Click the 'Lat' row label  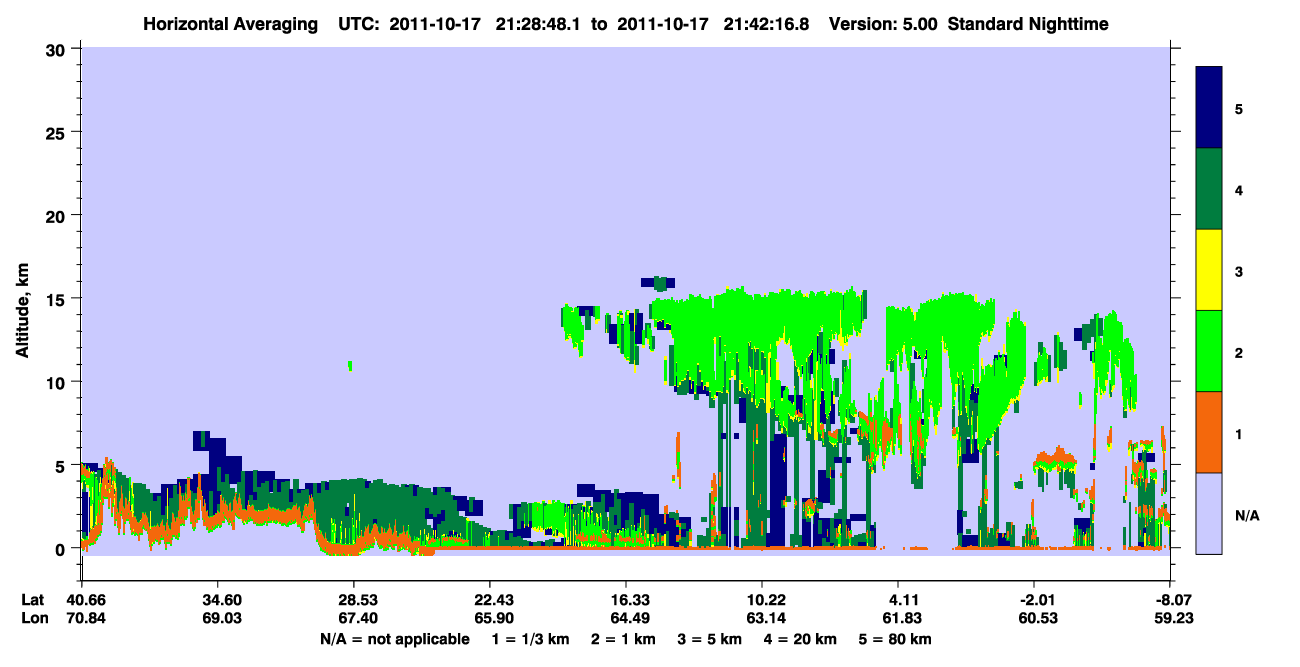tap(31, 600)
